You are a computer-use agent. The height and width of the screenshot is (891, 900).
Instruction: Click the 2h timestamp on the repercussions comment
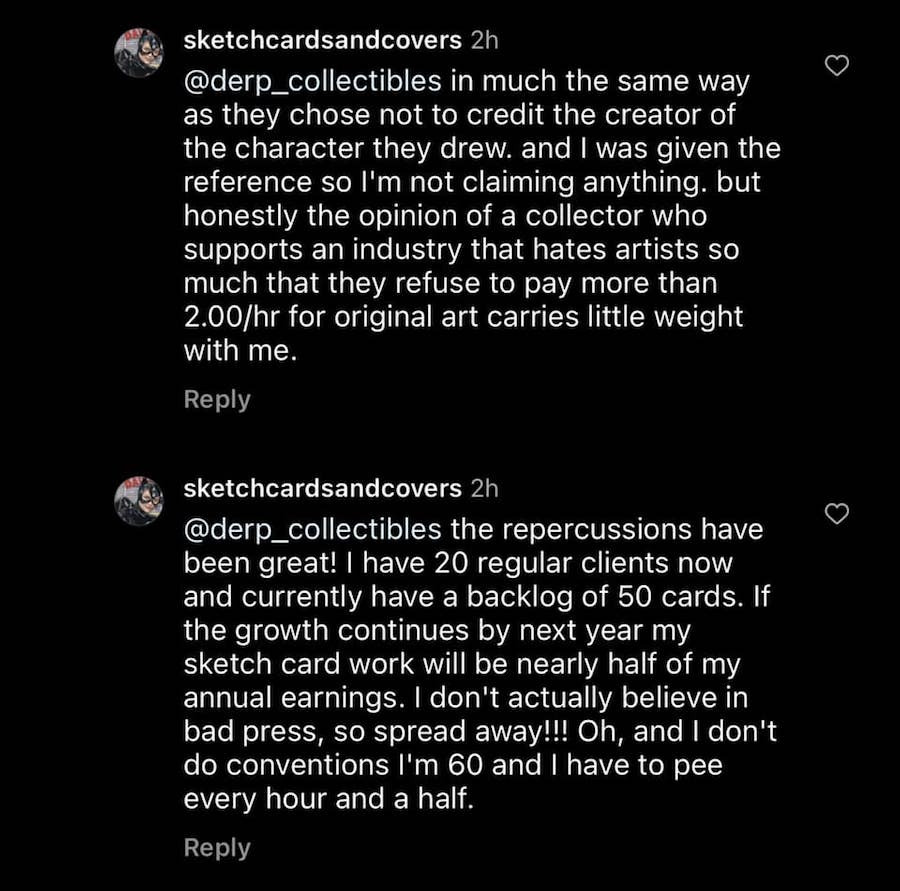point(484,489)
